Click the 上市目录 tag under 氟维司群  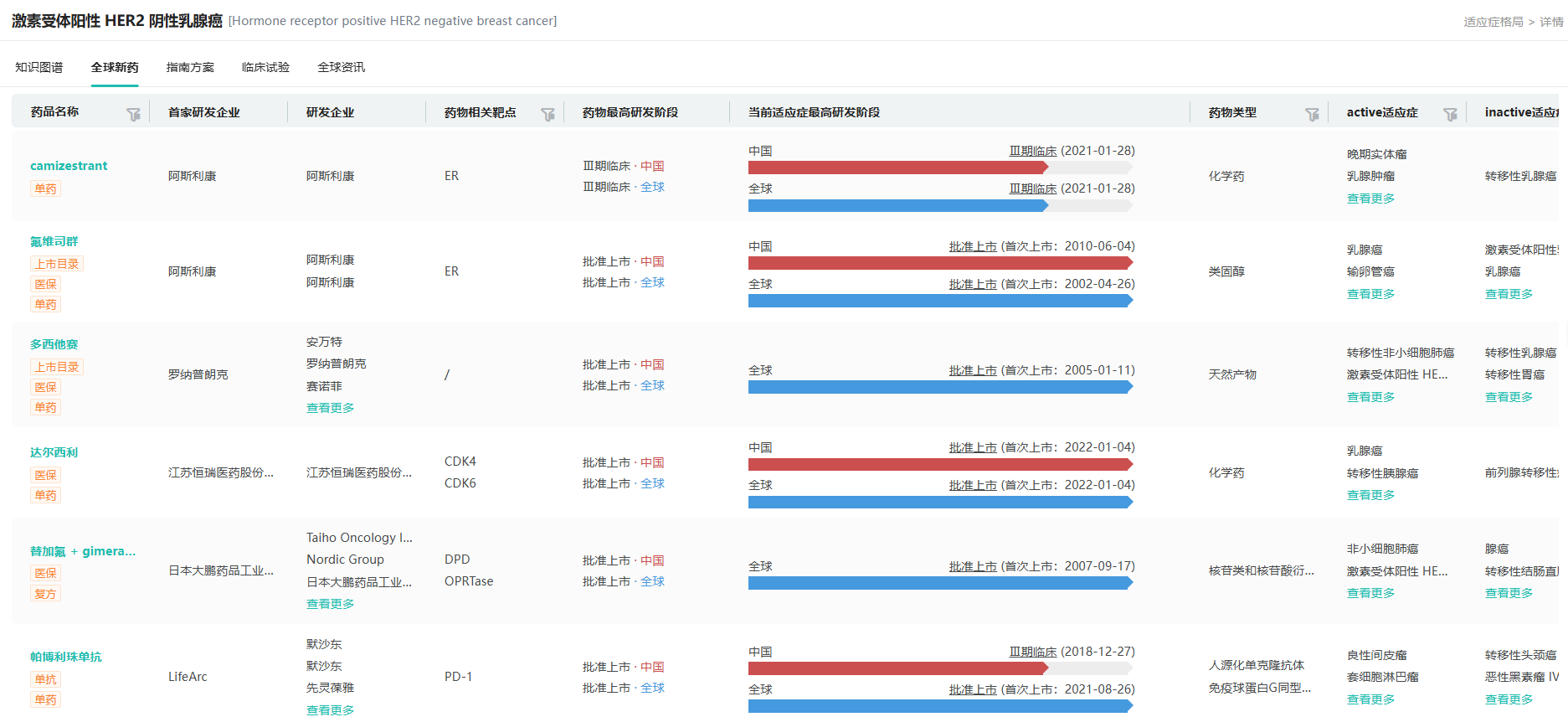(57, 264)
